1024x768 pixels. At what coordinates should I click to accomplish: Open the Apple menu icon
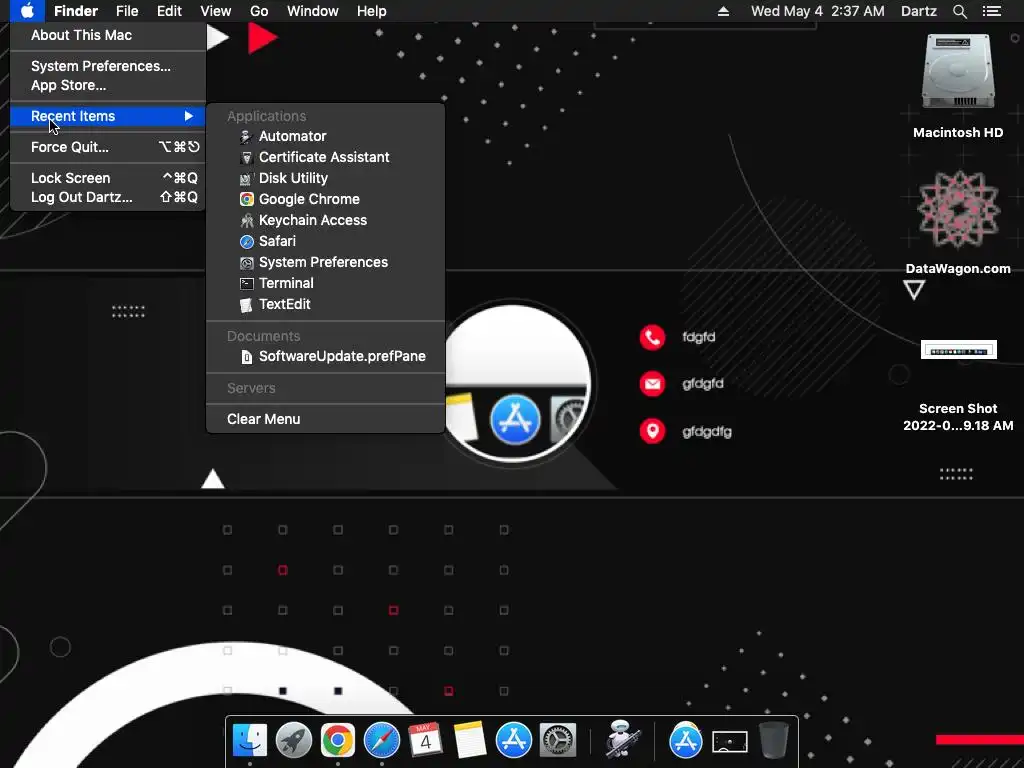pyautogui.click(x=27, y=11)
